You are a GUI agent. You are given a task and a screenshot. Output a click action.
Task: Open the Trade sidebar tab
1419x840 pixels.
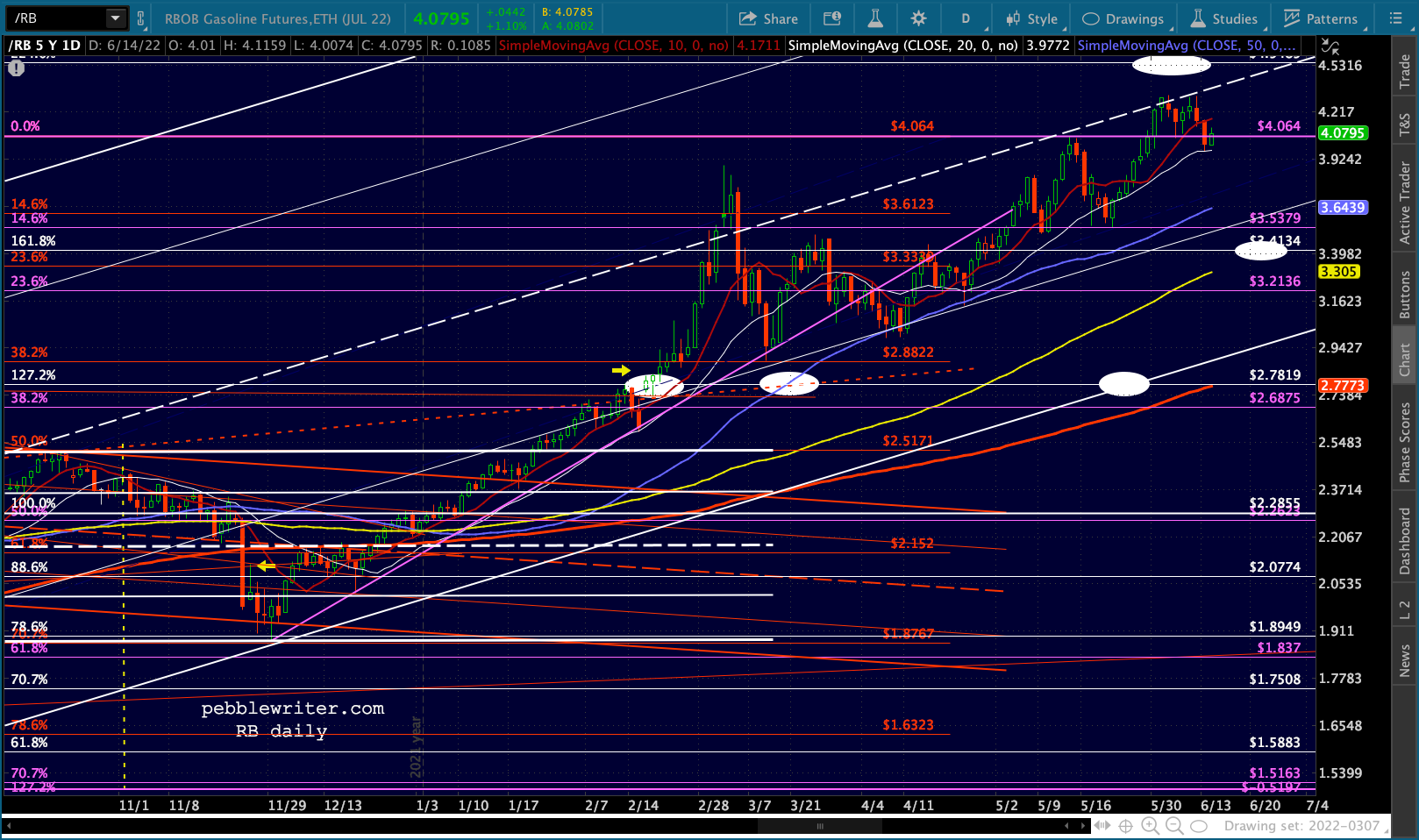point(1405,72)
